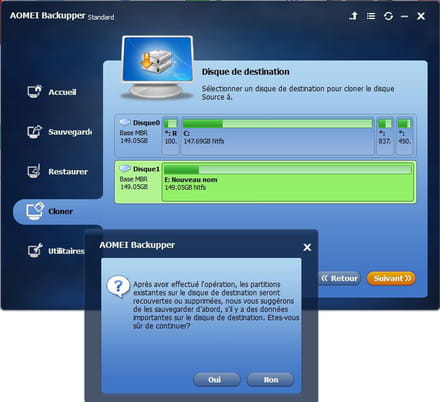Screen dimensions: 440x402
Task: Select the C: 147.69GB Ntfs partition
Action: (x=277, y=135)
